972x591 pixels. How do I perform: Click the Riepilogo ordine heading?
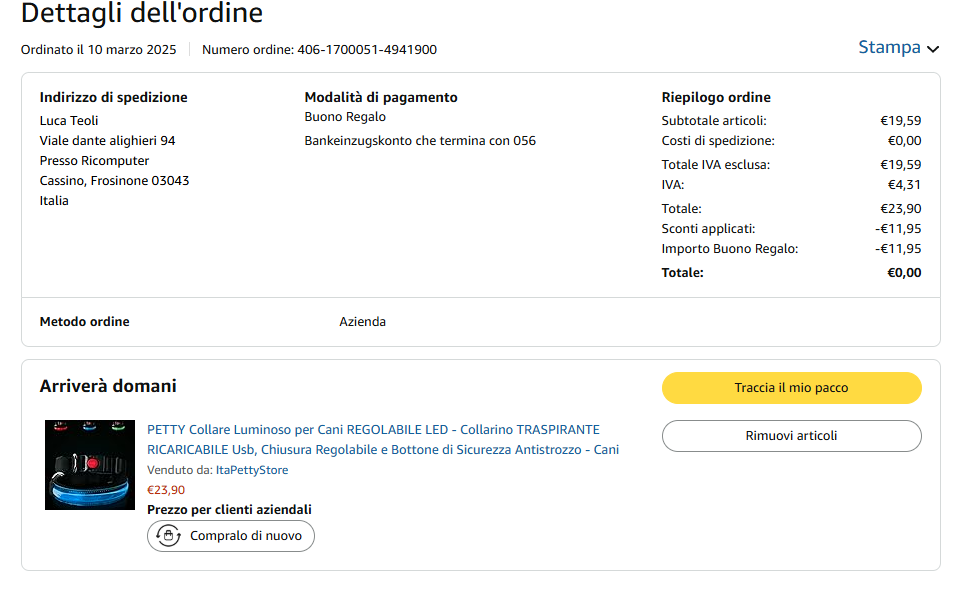click(716, 97)
